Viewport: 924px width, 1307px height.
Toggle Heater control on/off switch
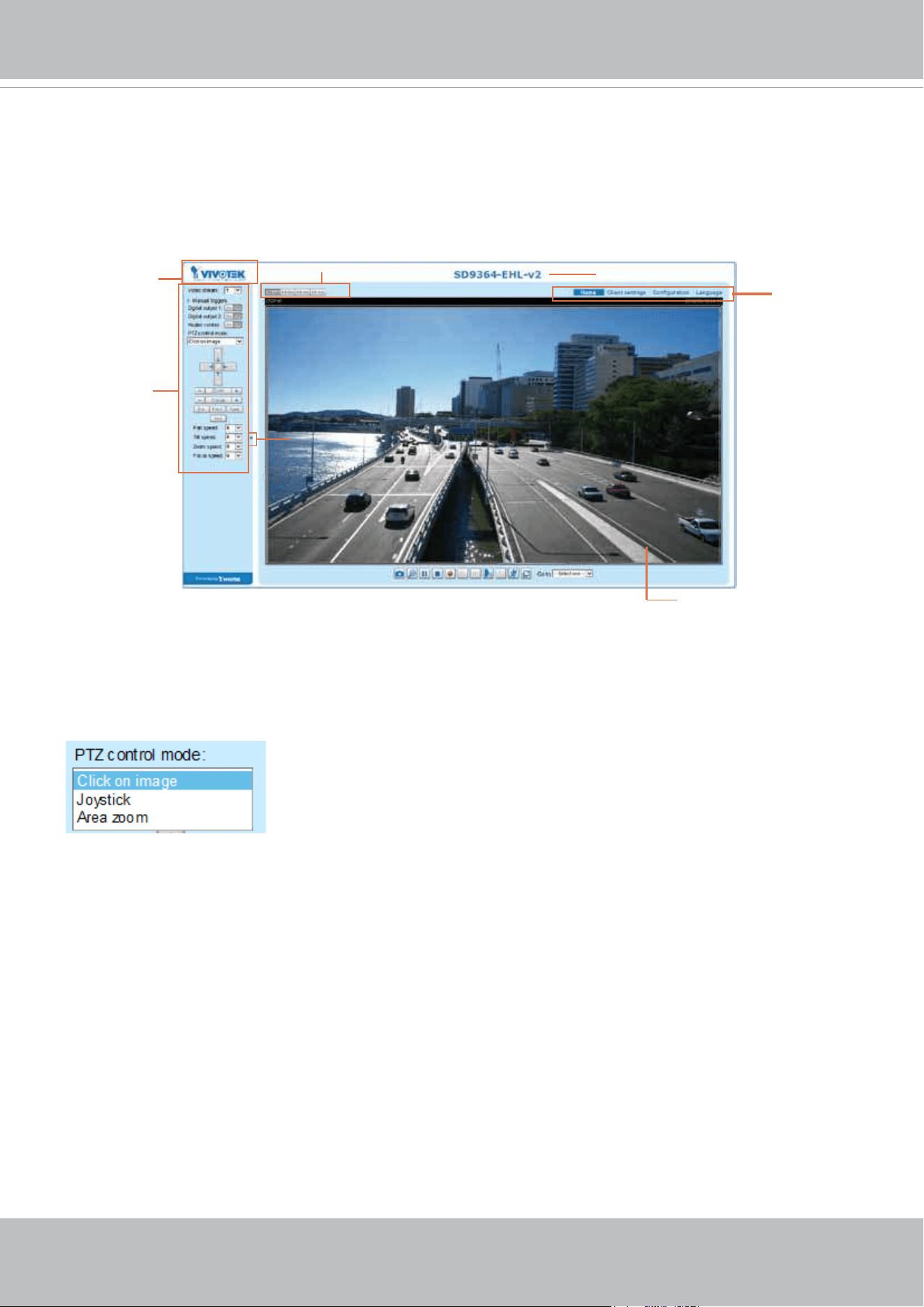(x=233, y=325)
